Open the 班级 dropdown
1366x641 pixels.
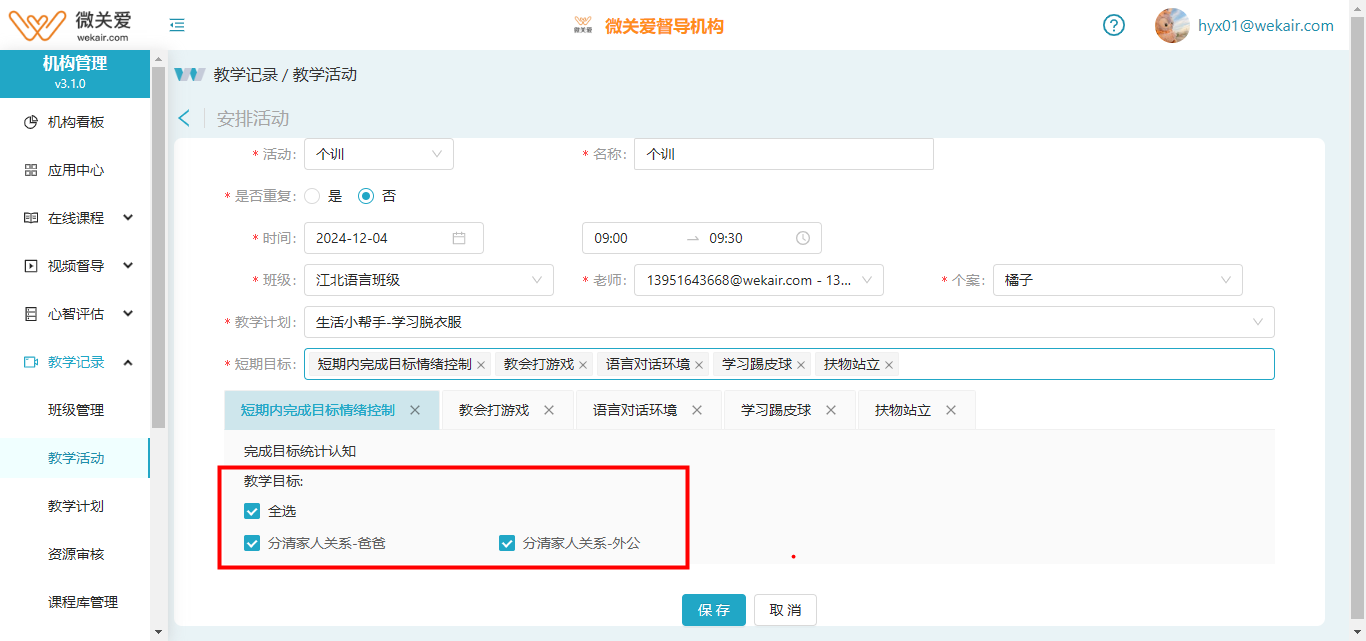point(428,280)
